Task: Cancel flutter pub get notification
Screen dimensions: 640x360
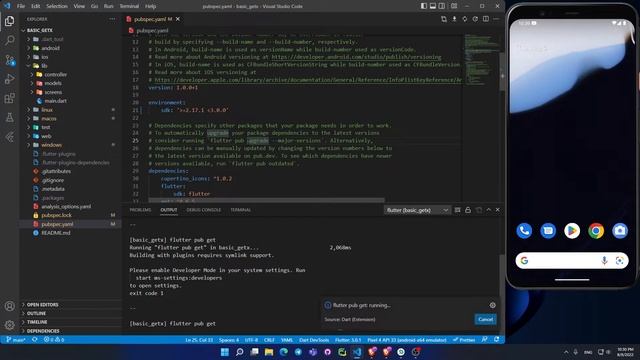Action: coord(485,319)
